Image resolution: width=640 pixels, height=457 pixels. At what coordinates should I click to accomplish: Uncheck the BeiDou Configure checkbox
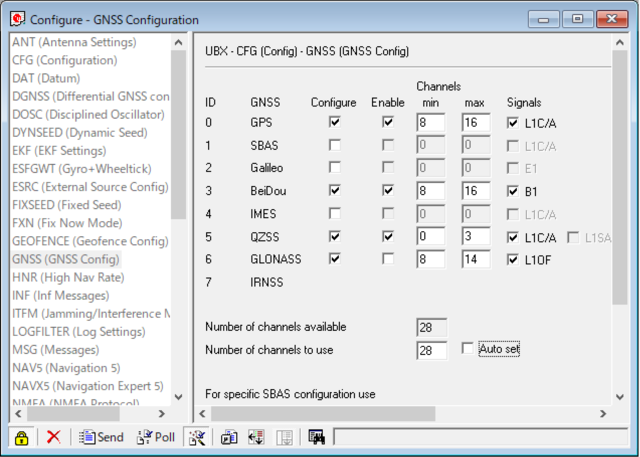(x=335, y=191)
